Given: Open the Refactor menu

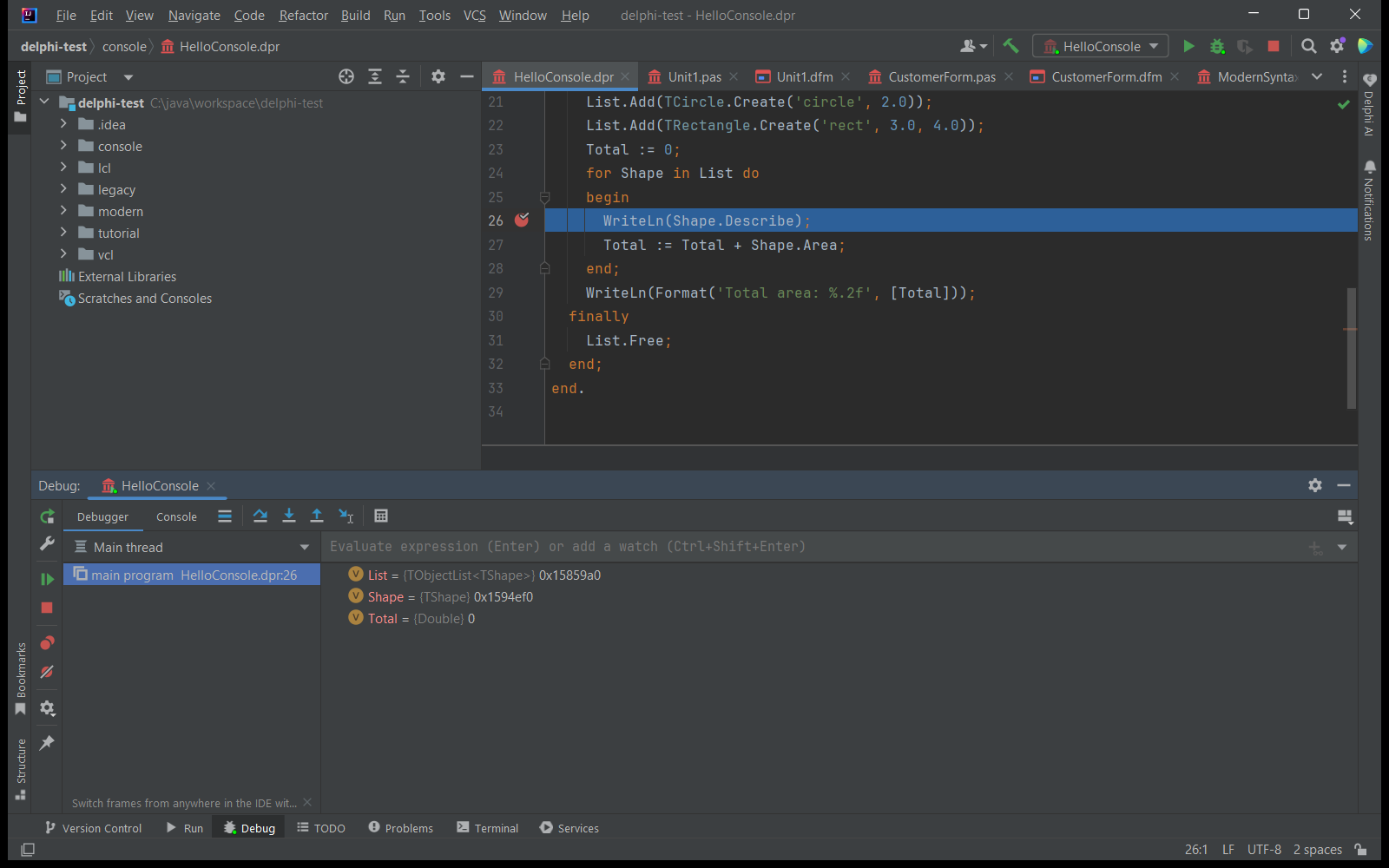Looking at the screenshot, I should (303, 15).
